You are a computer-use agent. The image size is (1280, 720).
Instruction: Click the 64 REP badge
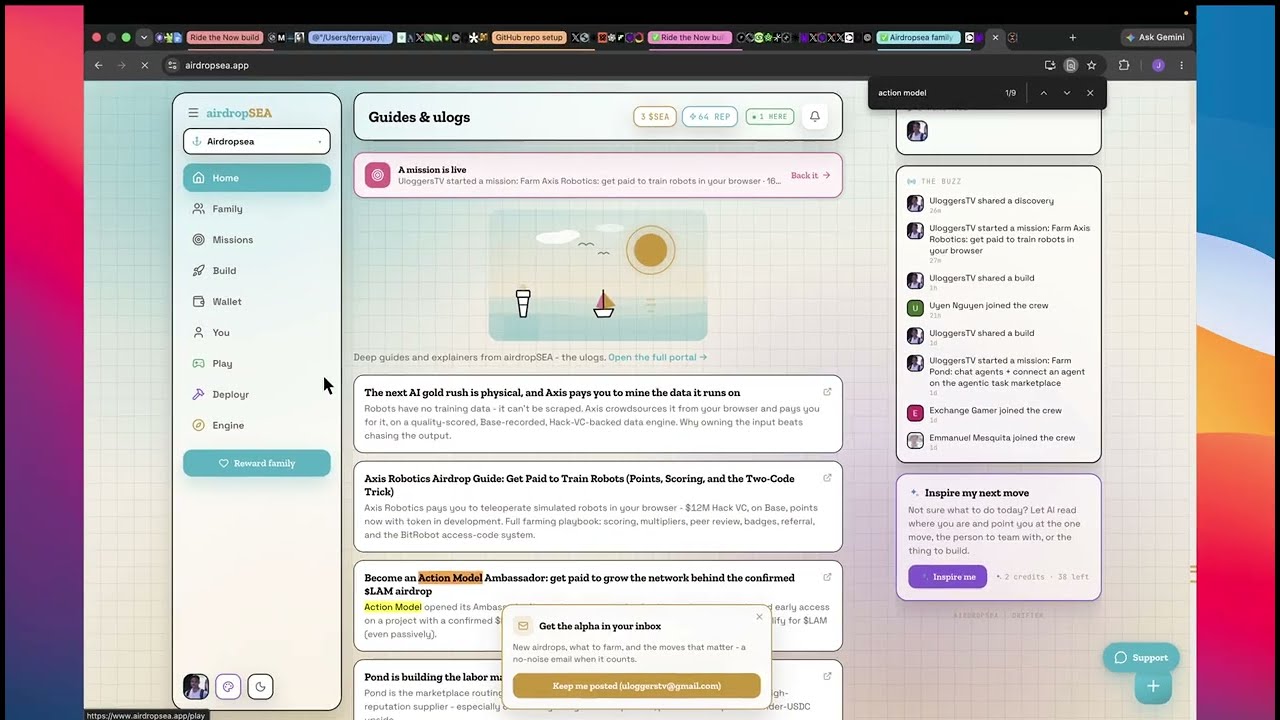(x=709, y=117)
